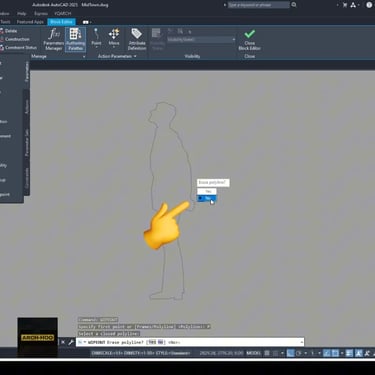Choose No in Erase polyline popup
Screen dimensions: 375x375
207,198
